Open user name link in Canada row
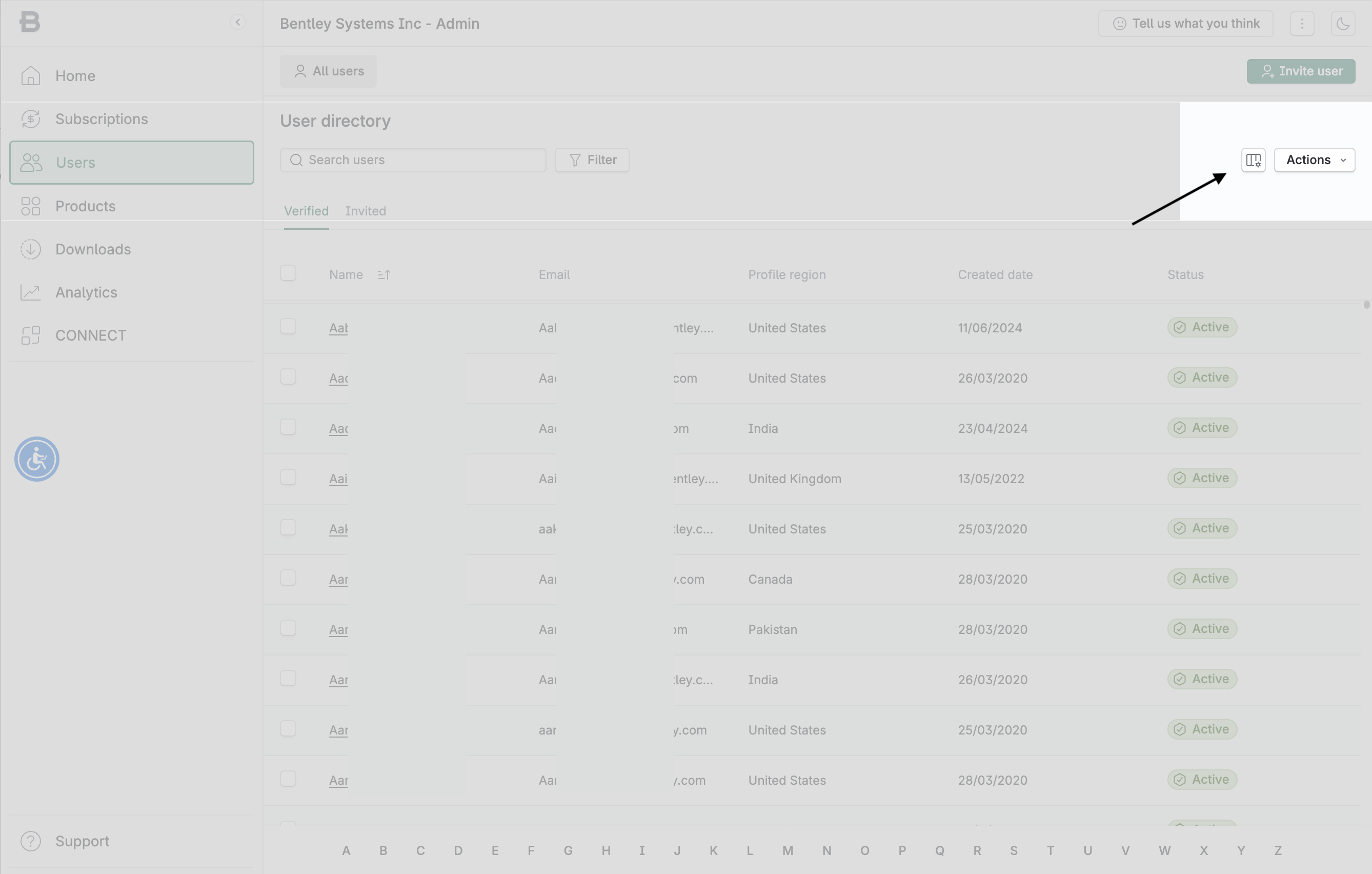Image resolution: width=1372 pixels, height=874 pixels. [338, 579]
